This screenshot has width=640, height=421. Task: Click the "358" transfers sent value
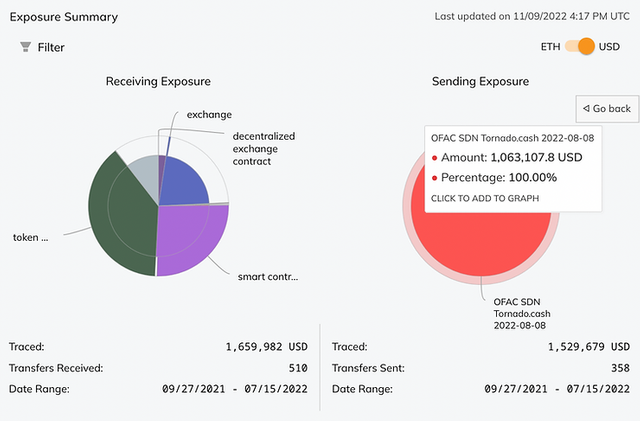[x=620, y=368]
